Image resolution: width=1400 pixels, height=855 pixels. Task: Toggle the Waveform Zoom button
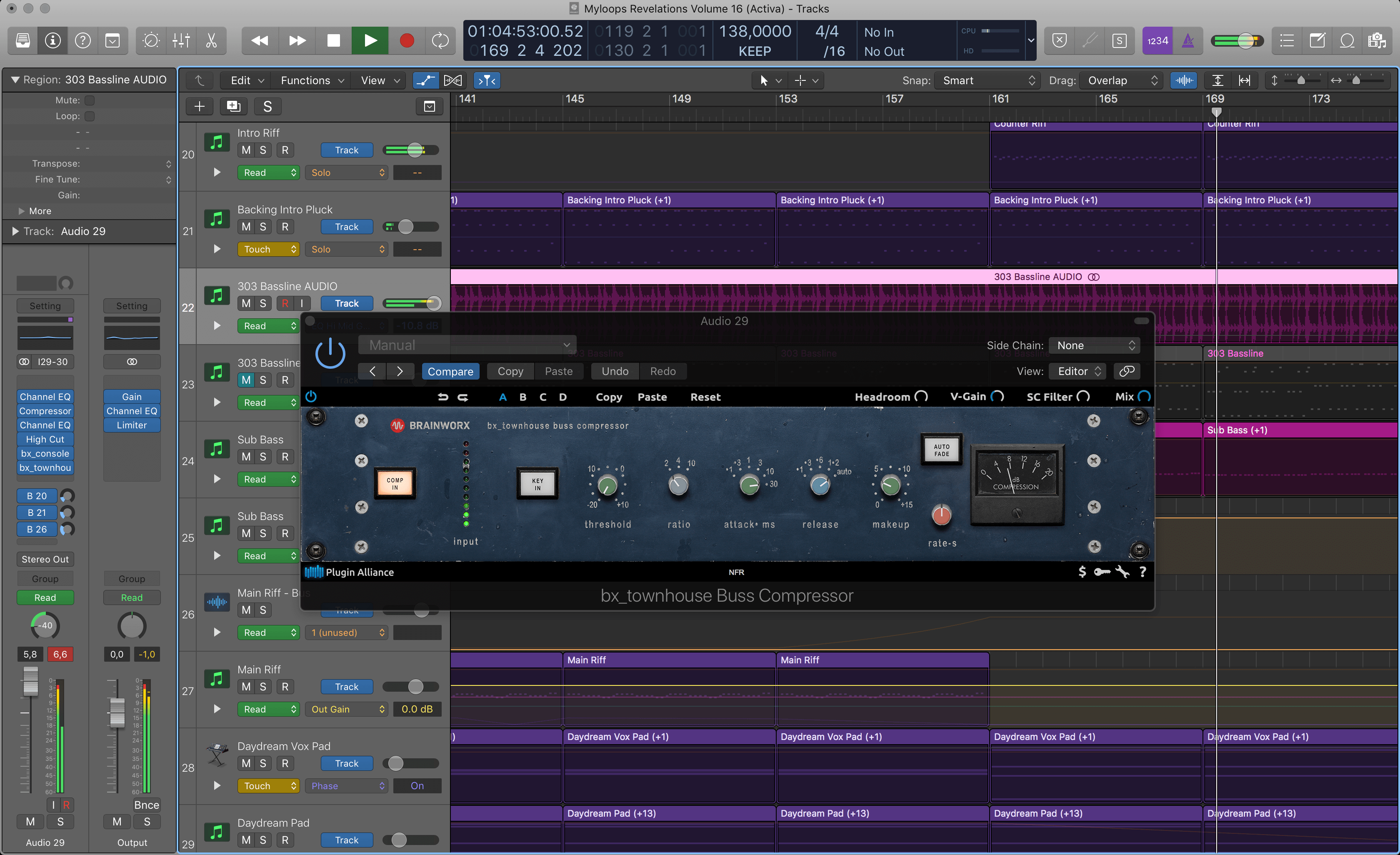1184,80
